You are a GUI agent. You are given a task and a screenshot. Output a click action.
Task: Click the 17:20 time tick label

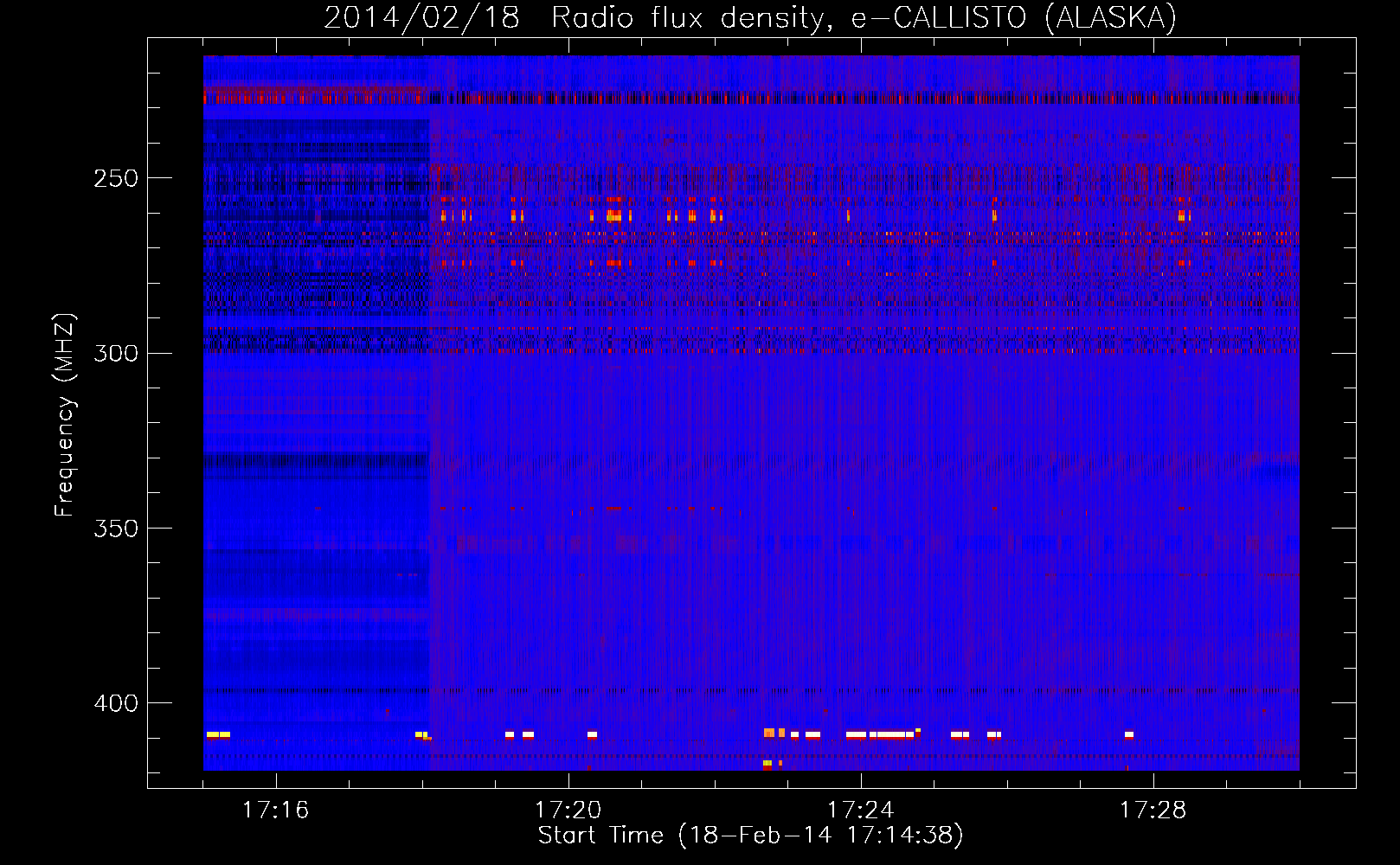(x=568, y=810)
